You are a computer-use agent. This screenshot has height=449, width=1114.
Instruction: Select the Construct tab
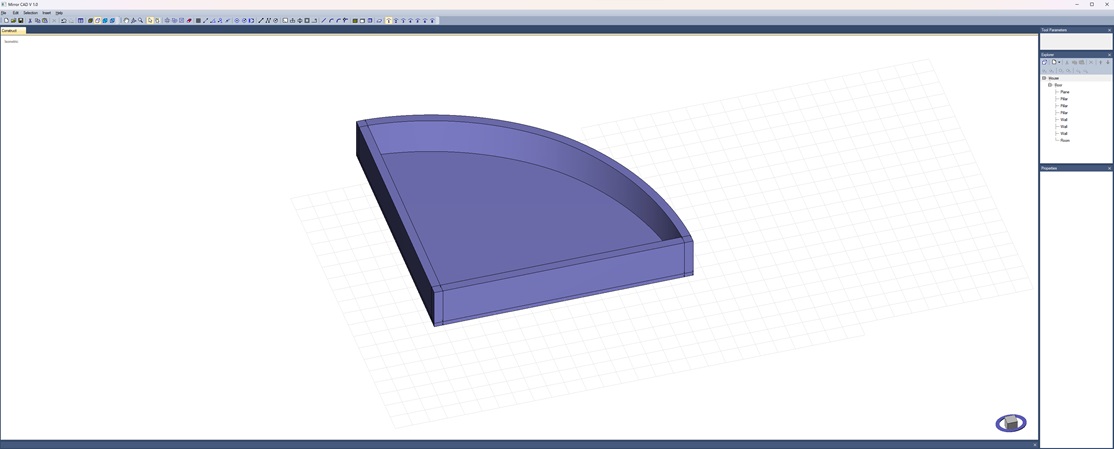pyautogui.click(x=10, y=31)
